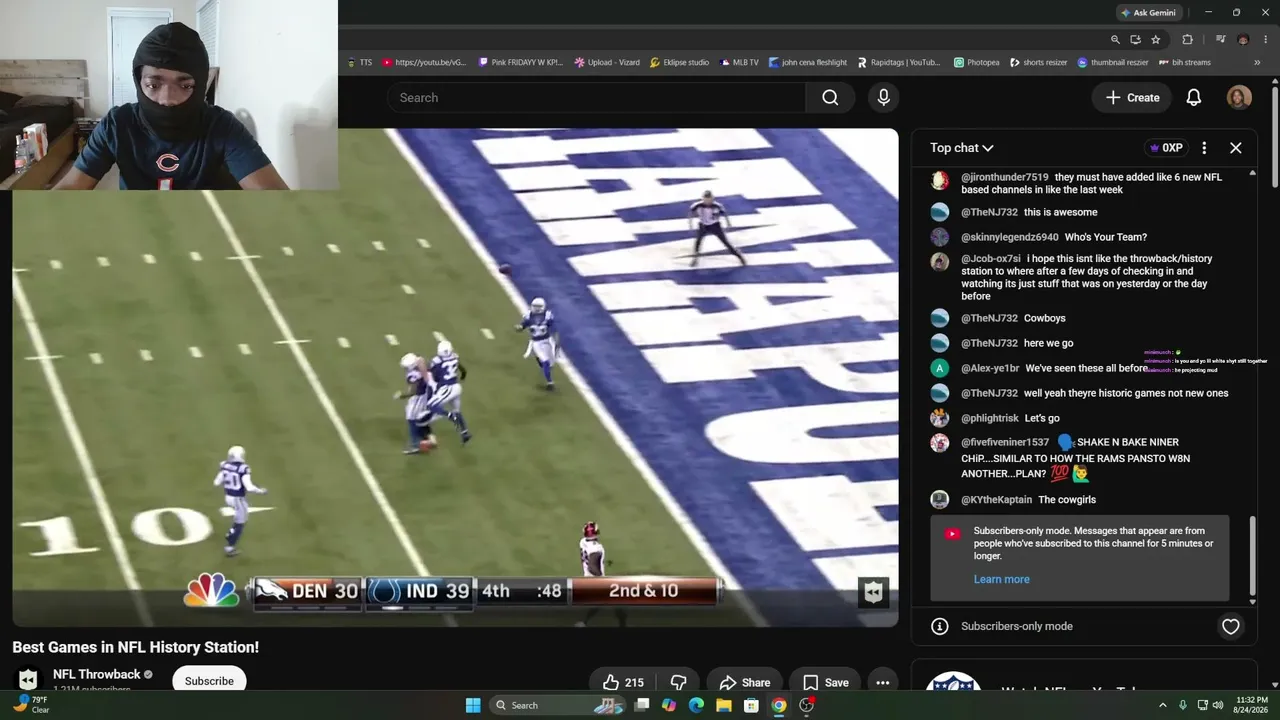Open the Photopea bookmark
This screenshot has width=1280, height=720.
pyautogui.click(x=977, y=62)
